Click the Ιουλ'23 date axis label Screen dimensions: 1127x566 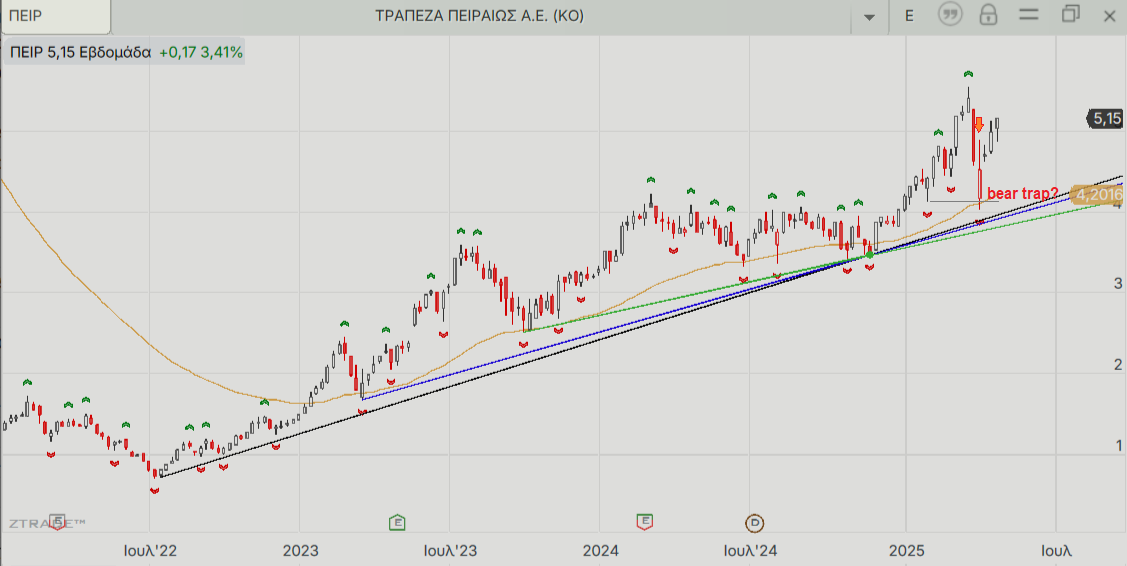pyautogui.click(x=450, y=552)
